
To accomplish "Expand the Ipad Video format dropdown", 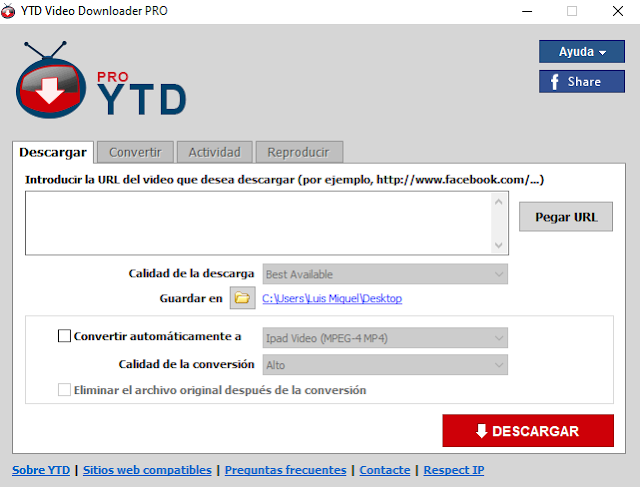I will coord(385,338).
